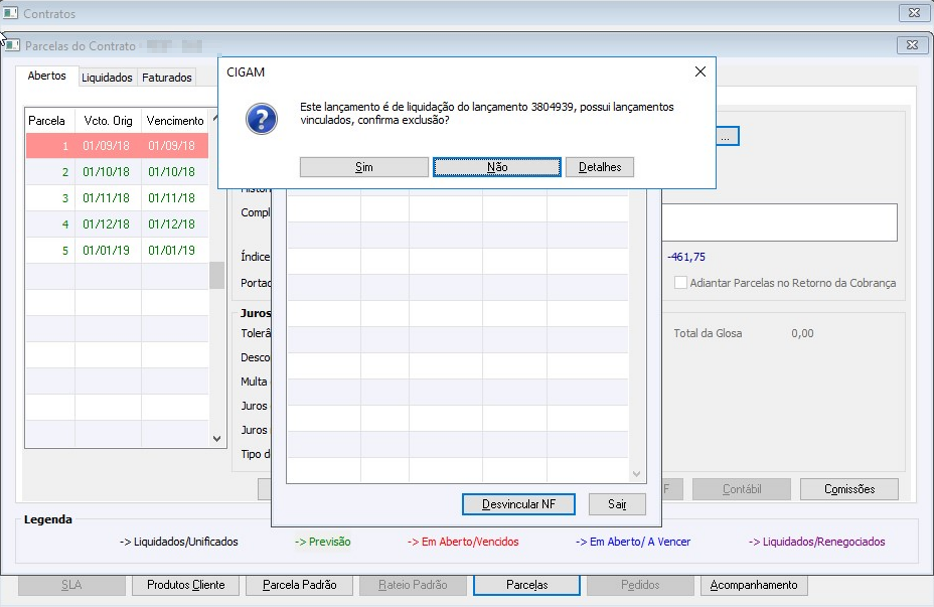Viewport: 934px width, 607px height.
Task: Click the Vencimento column header
Action: point(175,121)
